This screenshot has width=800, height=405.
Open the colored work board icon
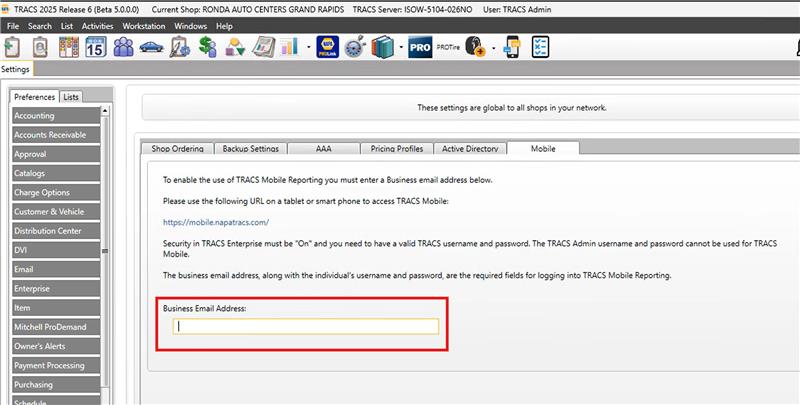[x=68, y=47]
